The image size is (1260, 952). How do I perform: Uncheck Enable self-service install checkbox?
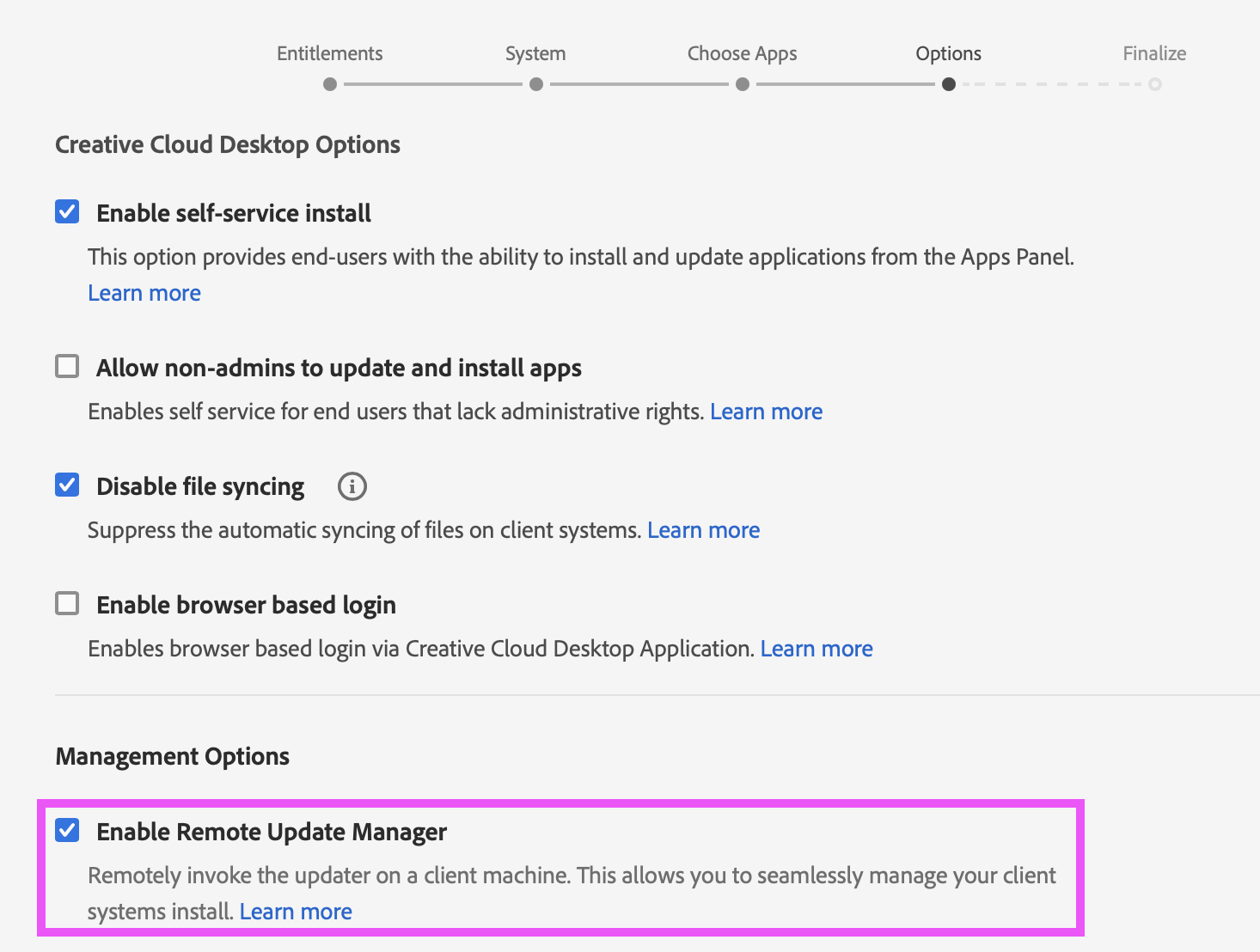tap(67, 212)
